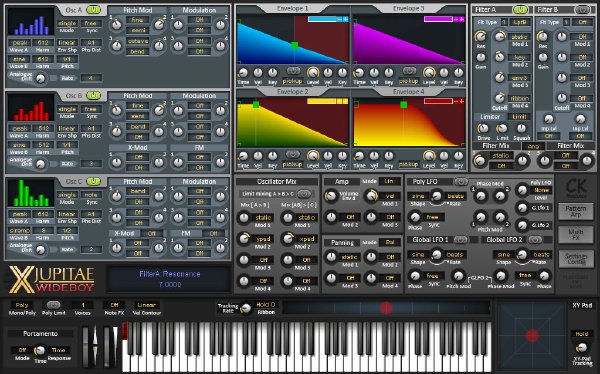Click the Envelope 1 'pickup' button
600x374 pixels.
292,82
